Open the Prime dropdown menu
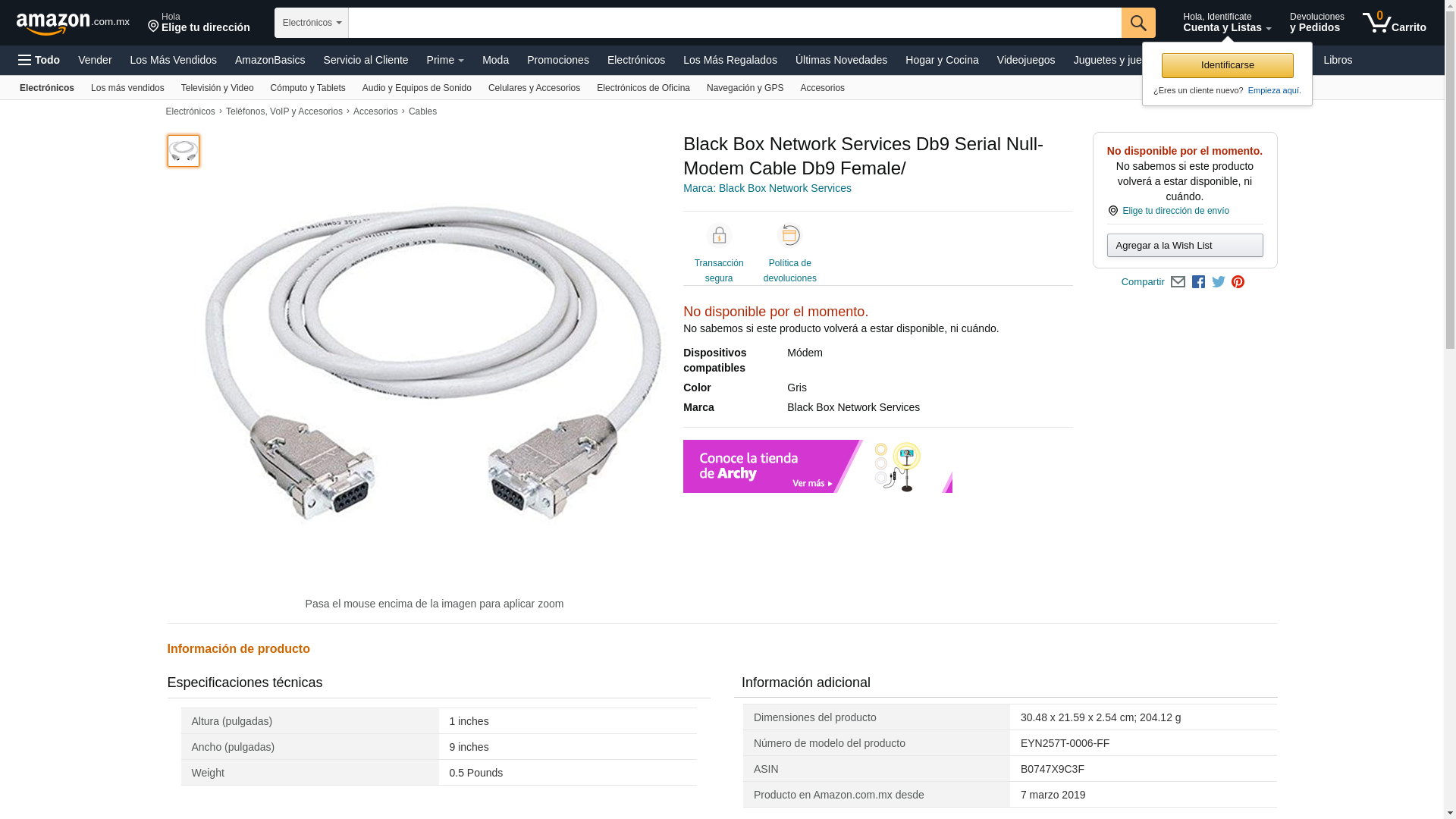Image resolution: width=1456 pixels, height=819 pixels. [444, 60]
